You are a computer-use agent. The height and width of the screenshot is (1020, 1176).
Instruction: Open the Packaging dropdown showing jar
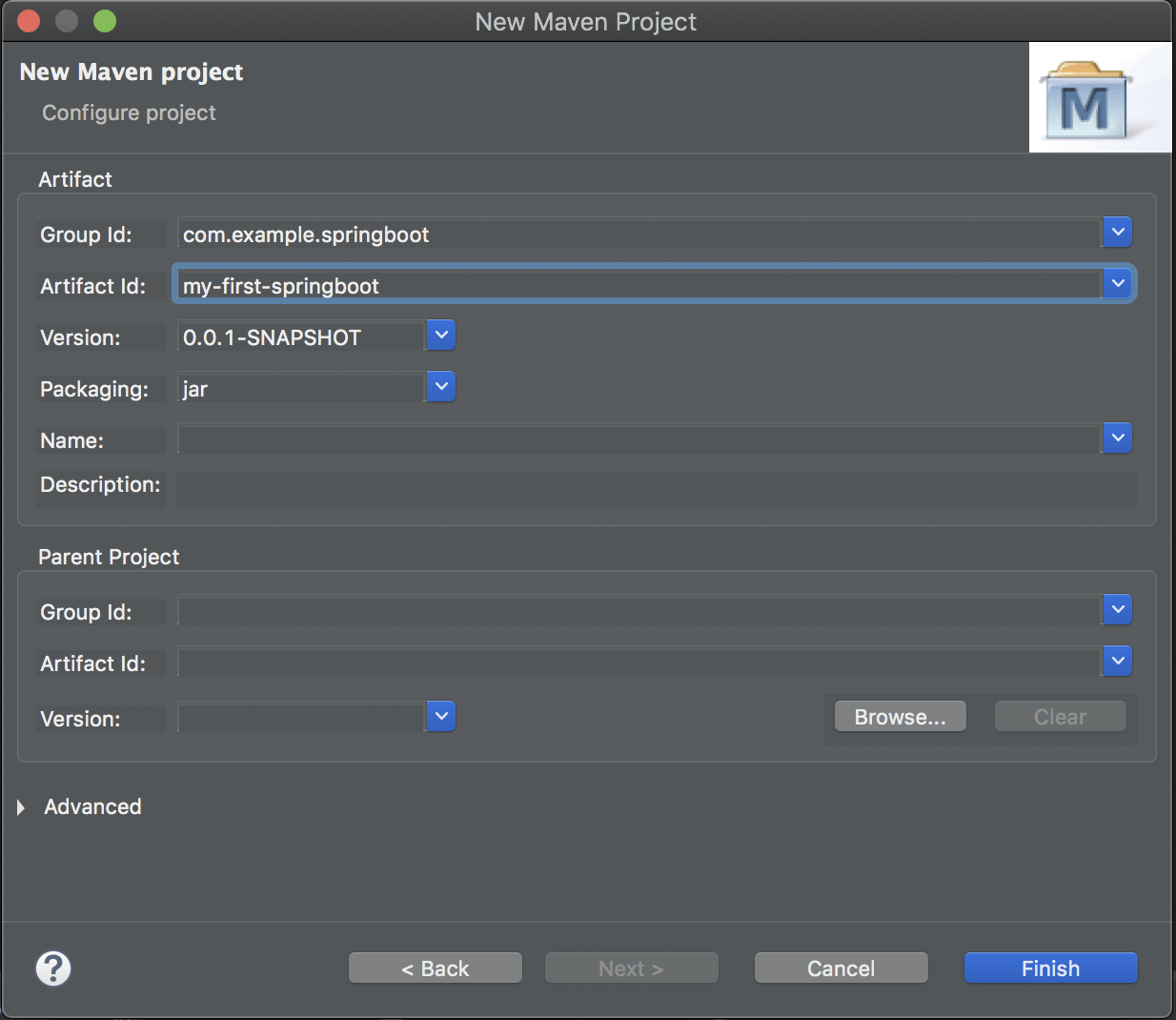[x=440, y=386]
